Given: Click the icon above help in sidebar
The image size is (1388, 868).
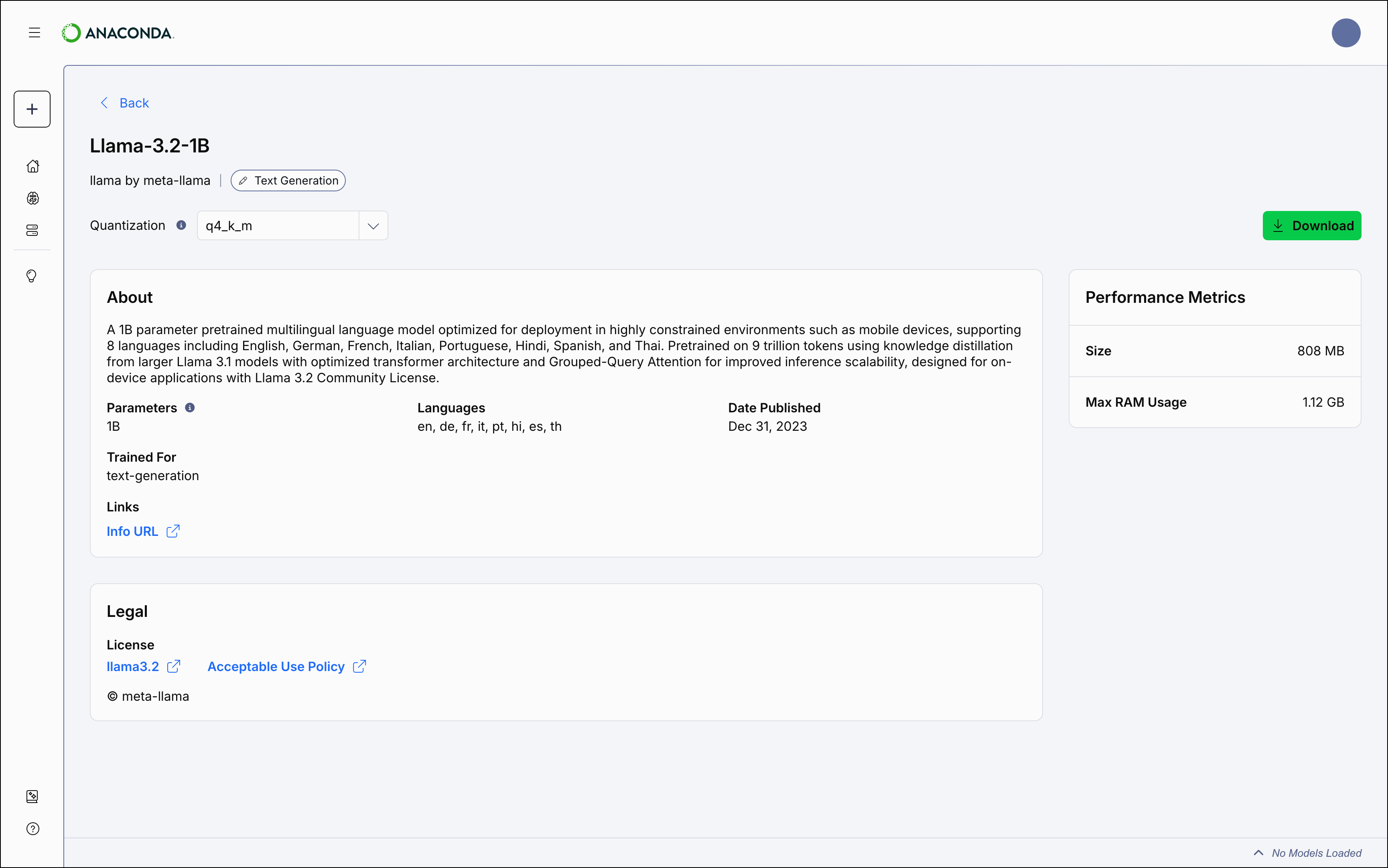Looking at the screenshot, I should 33,796.
